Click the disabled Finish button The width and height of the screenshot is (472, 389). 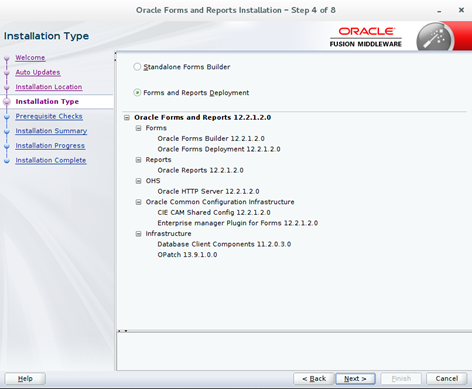[401, 379]
